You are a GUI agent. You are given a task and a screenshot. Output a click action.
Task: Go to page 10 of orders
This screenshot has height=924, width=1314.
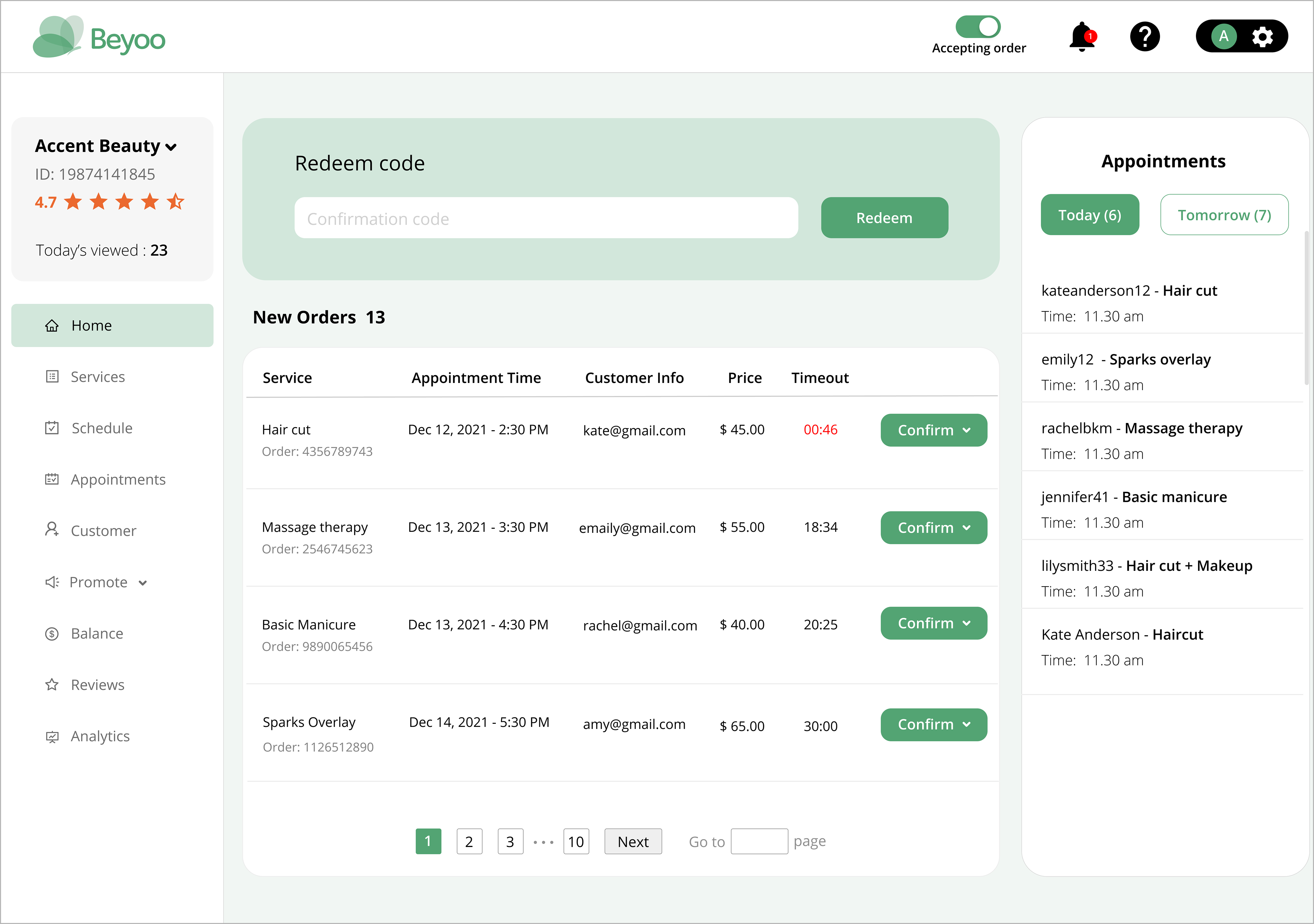click(576, 842)
